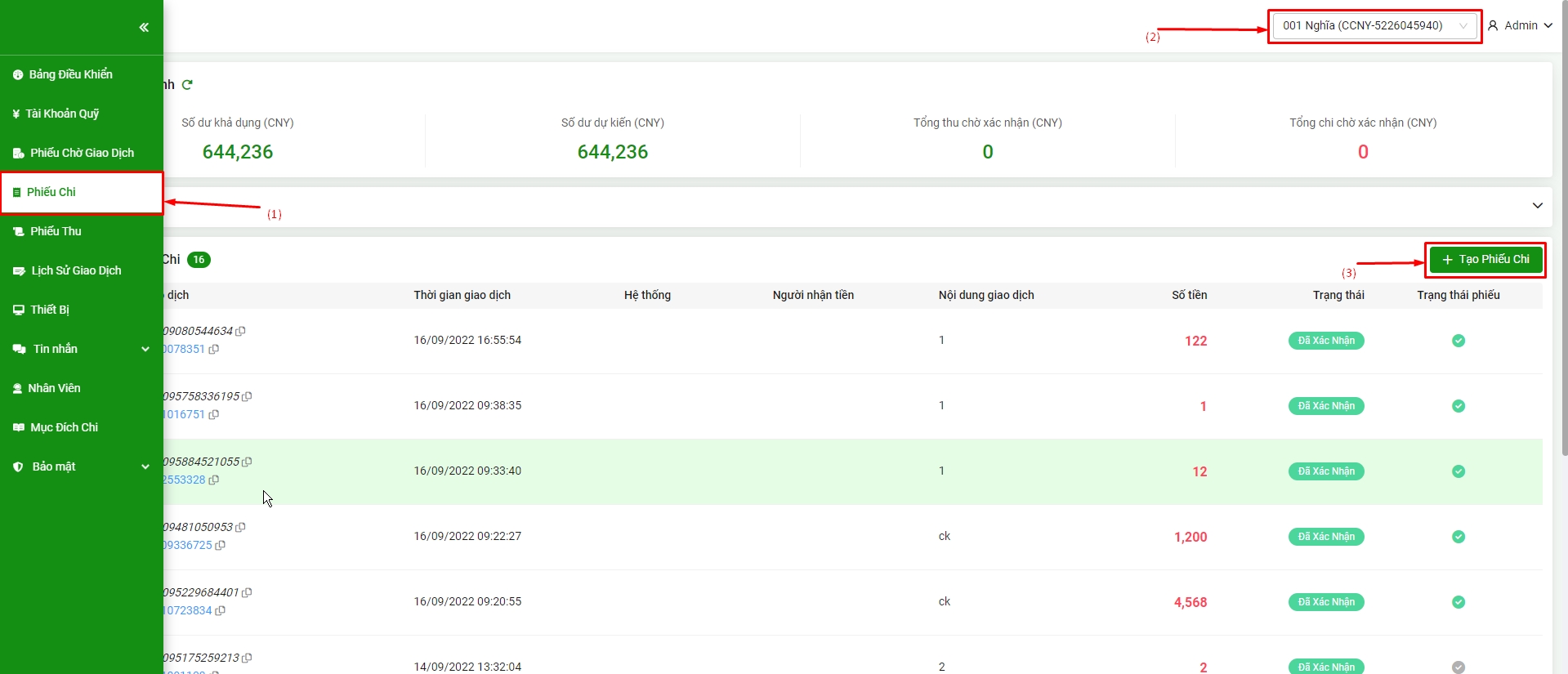This screenshot has width=1568, height=674.
Task: Expand the Bảo mật submenu
Action: coord(145,466)
